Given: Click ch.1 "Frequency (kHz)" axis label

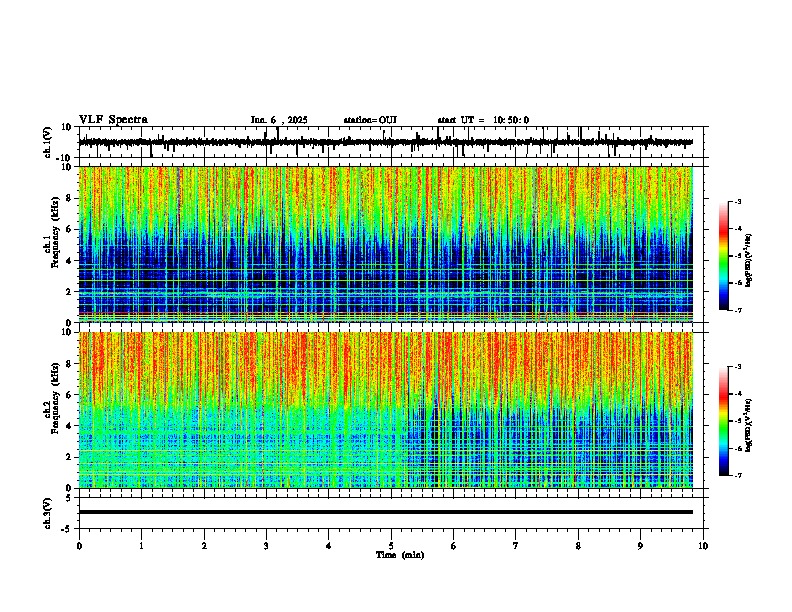Looking at the screenshot, I should coord(55,233).
